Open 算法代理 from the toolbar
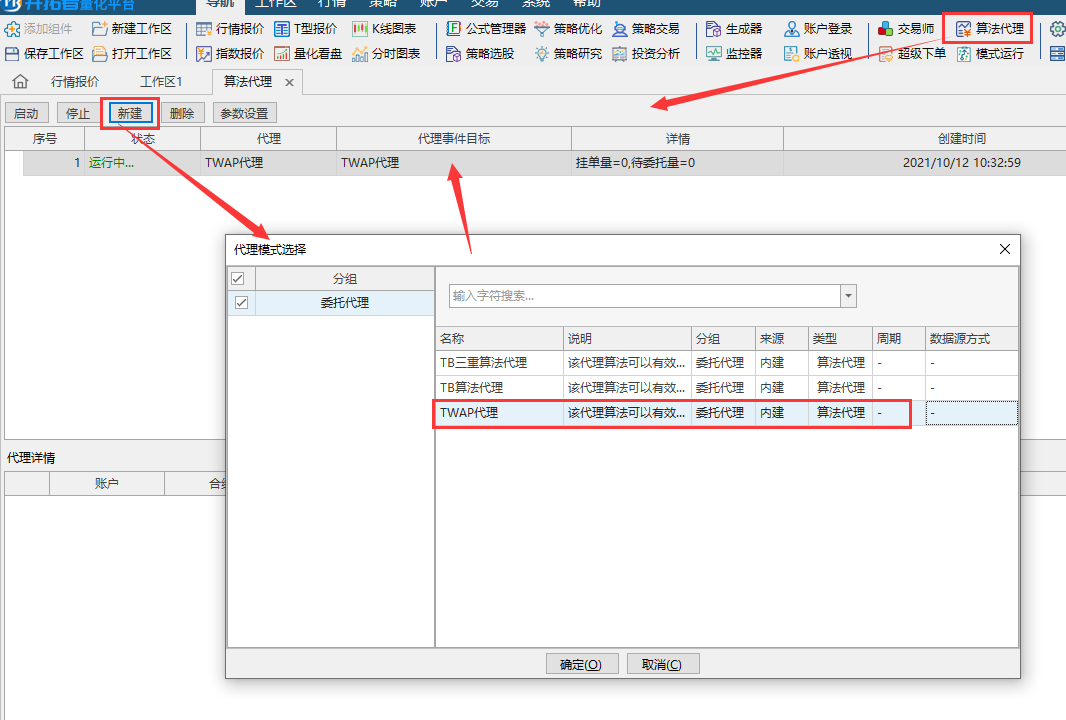This screenshot has height=720, width=1066. (x=989, y=29)
